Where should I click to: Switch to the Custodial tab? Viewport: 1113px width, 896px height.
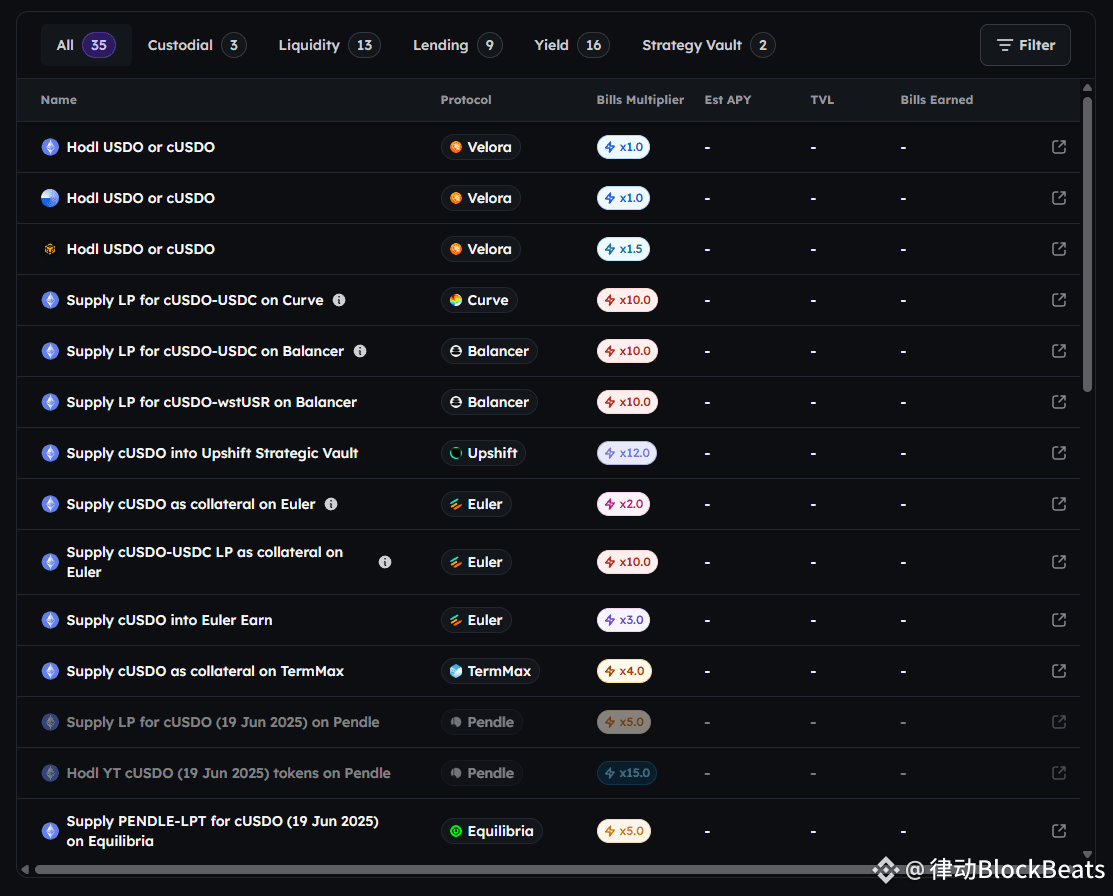click(197, 45)
